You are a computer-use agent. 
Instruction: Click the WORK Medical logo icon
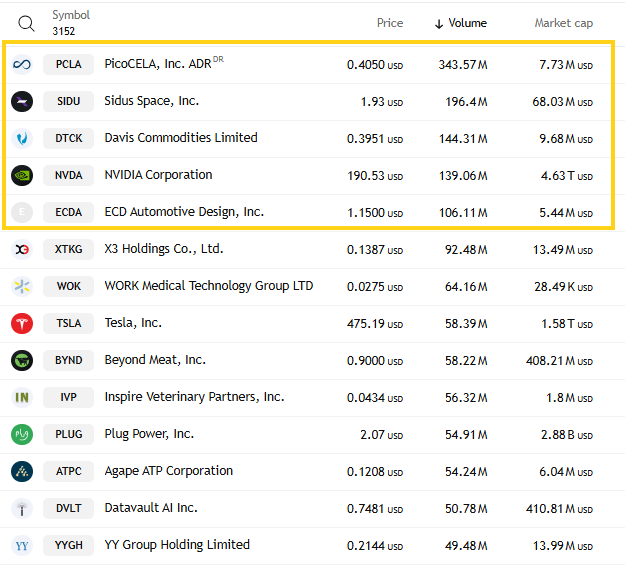coord(22,286)
